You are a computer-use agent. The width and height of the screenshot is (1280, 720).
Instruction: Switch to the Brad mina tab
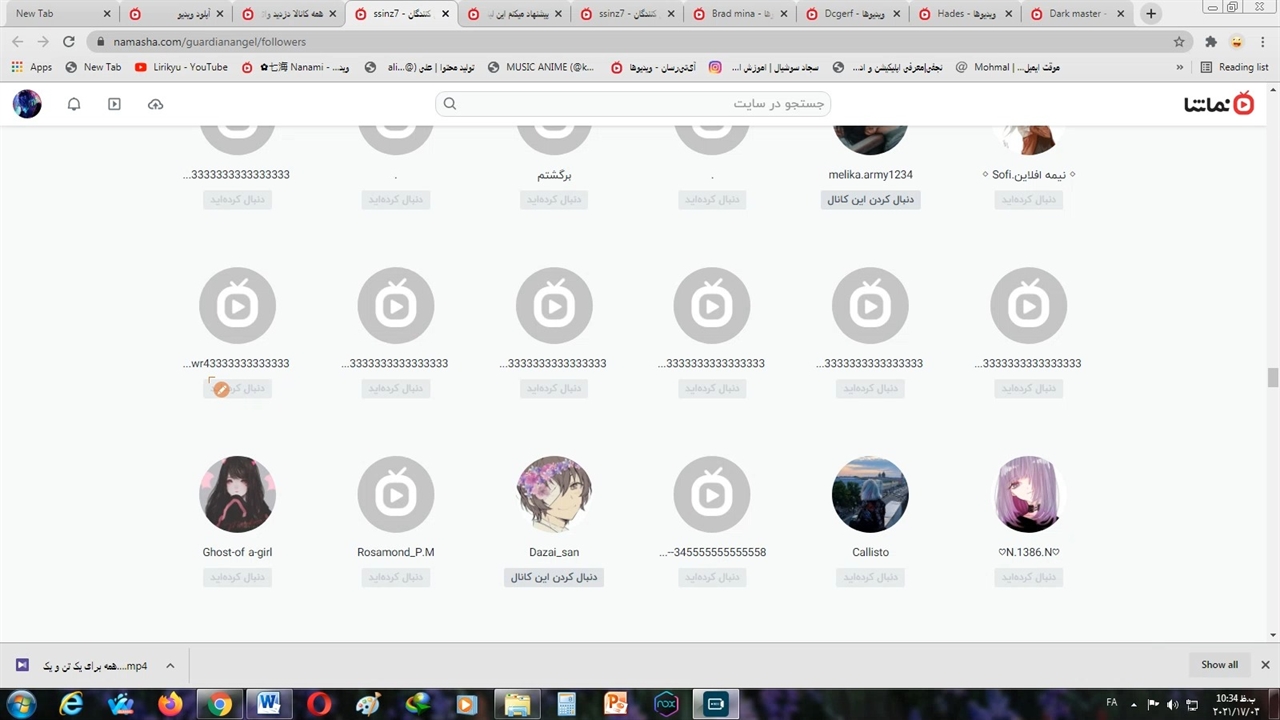point(740,14)
